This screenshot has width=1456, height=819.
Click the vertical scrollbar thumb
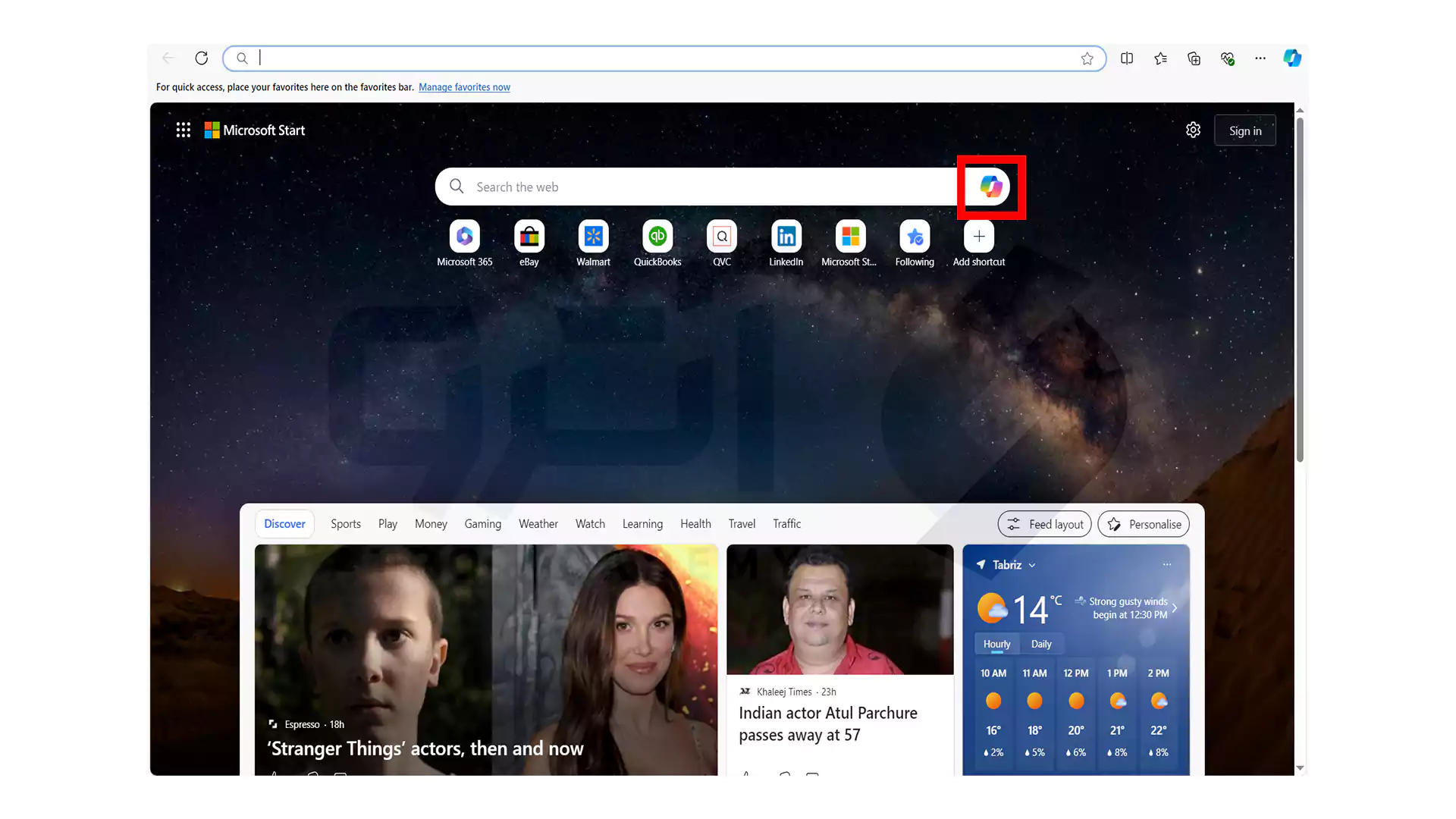pos(1300,290)
